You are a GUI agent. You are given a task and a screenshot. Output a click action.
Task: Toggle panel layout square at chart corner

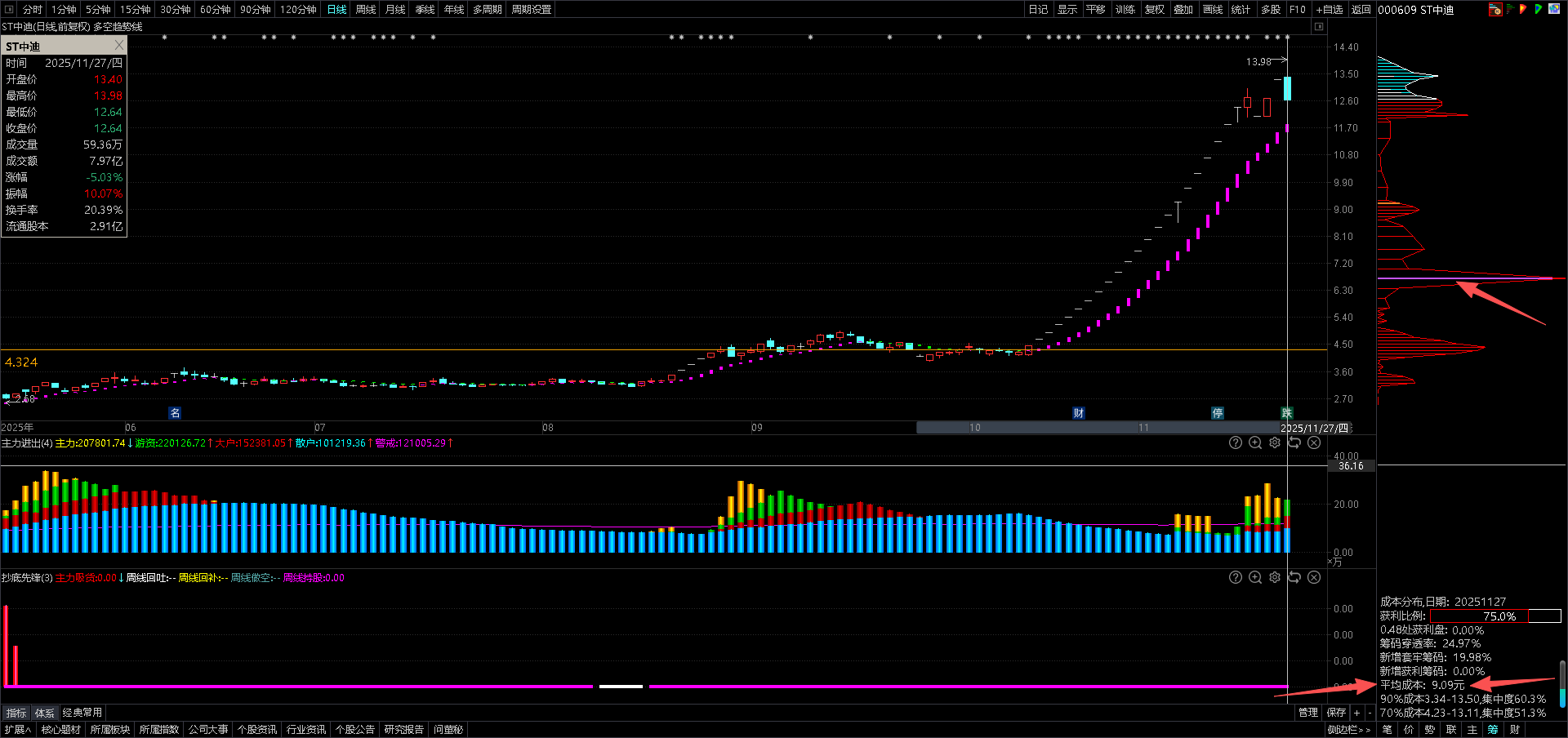(1318, 27)
